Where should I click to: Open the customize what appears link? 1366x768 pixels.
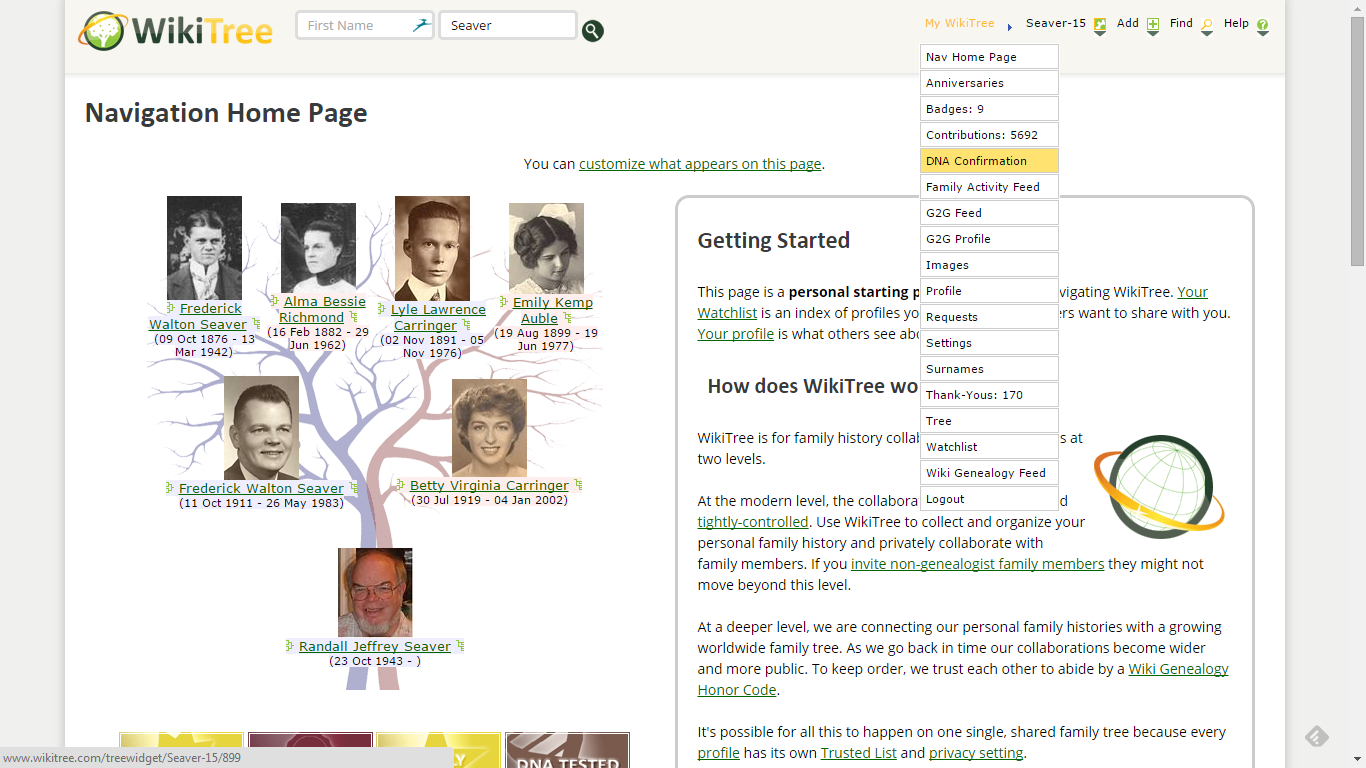[x=700, y=163]
